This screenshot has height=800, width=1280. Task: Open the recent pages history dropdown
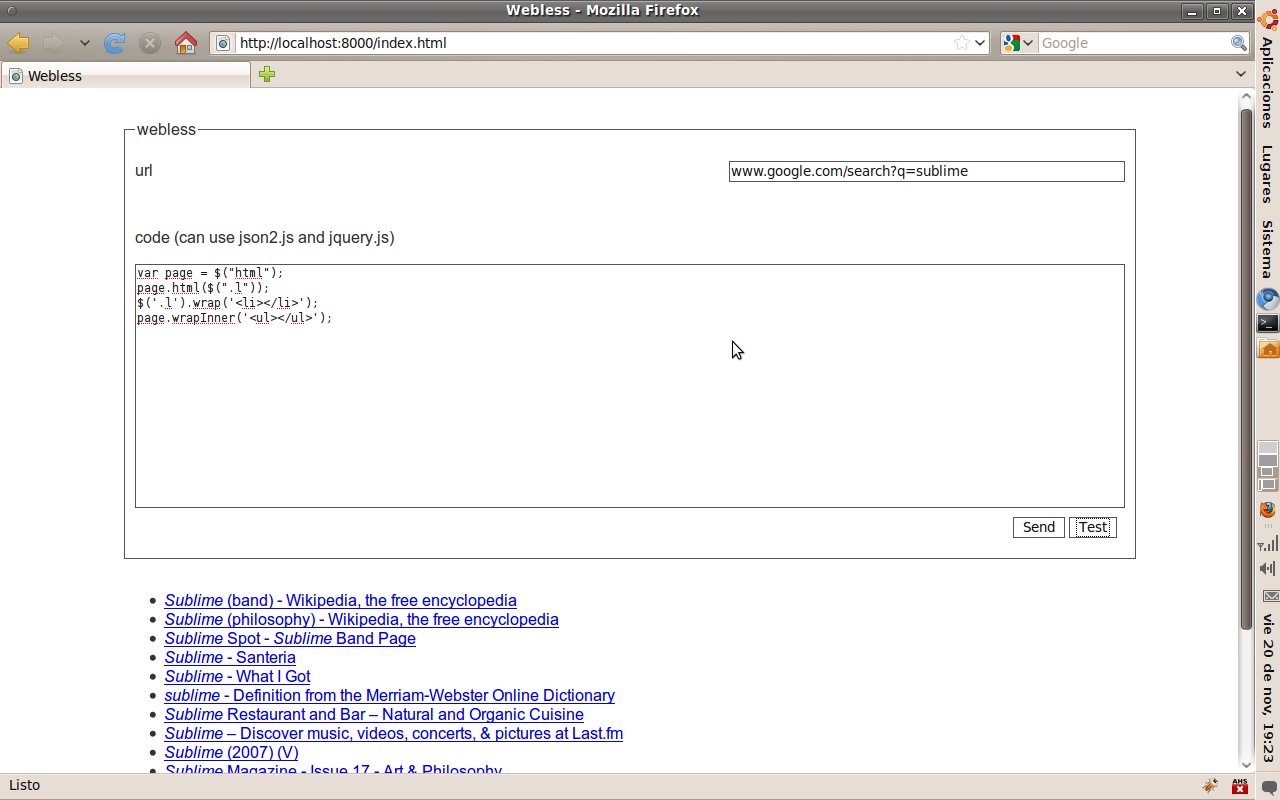point(84,43)
